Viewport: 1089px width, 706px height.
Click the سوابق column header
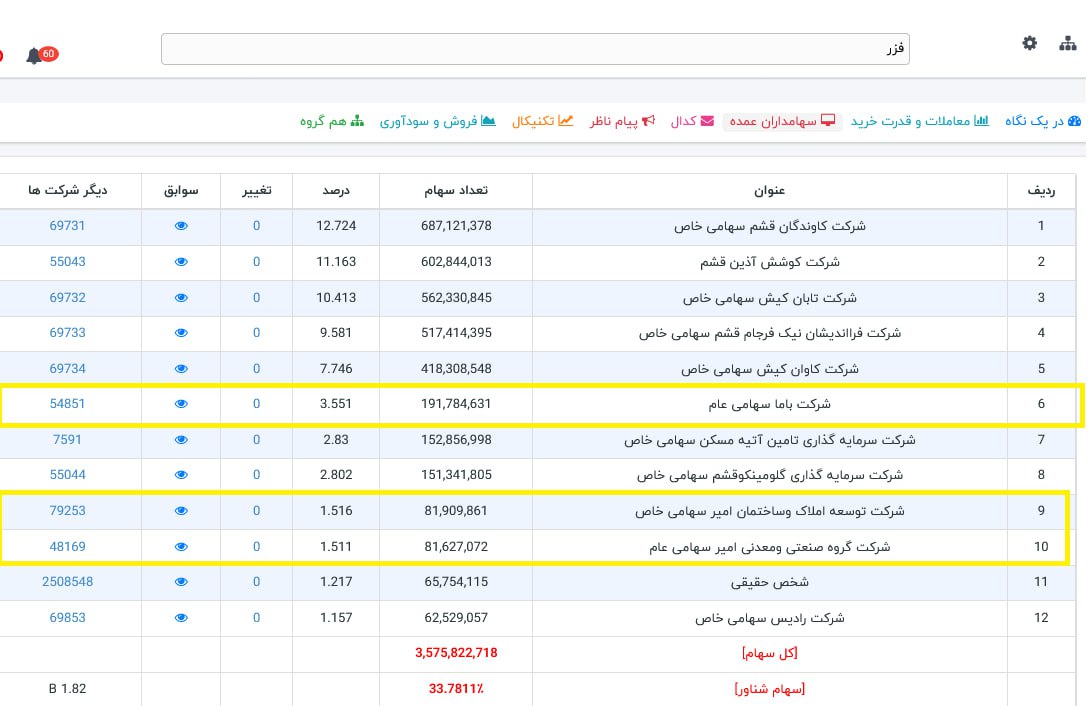point(181,190)
